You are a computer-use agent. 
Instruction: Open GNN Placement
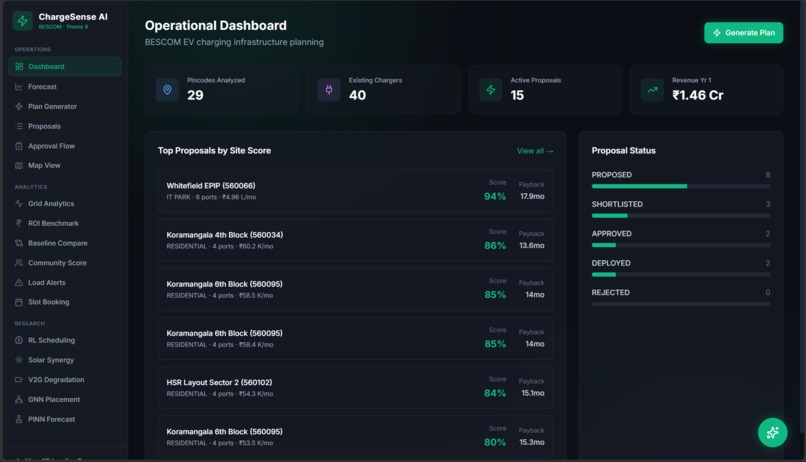click(x=65, y=399)
